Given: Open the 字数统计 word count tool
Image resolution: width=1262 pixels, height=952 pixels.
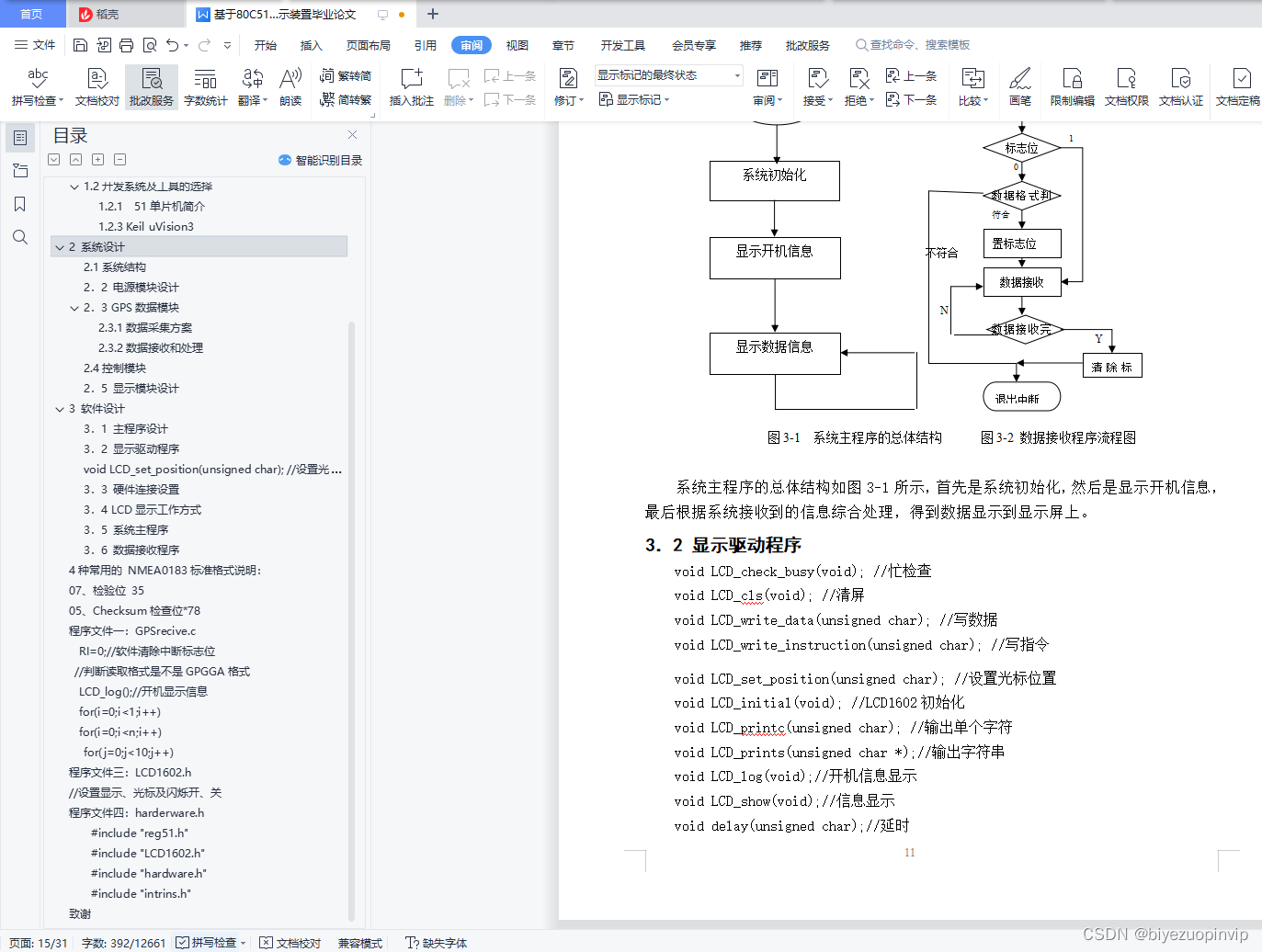Looking at the screenshot, I should (x=206, y=88).
